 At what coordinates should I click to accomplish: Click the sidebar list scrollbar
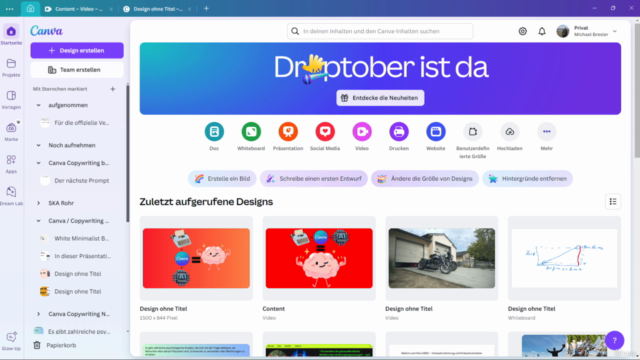click(x=127, y=153)
